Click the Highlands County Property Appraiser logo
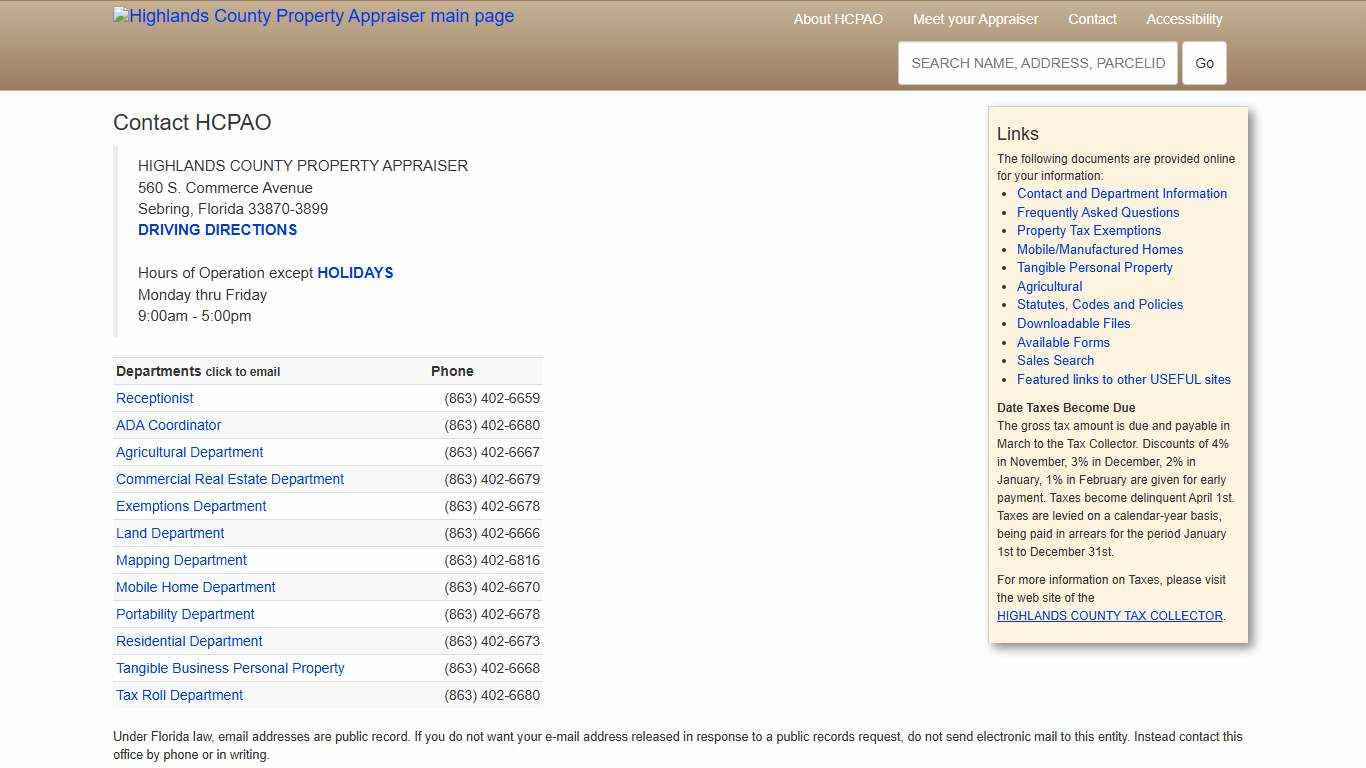The height and width of the screenshot is (768, 1366). tap(313, 16)
